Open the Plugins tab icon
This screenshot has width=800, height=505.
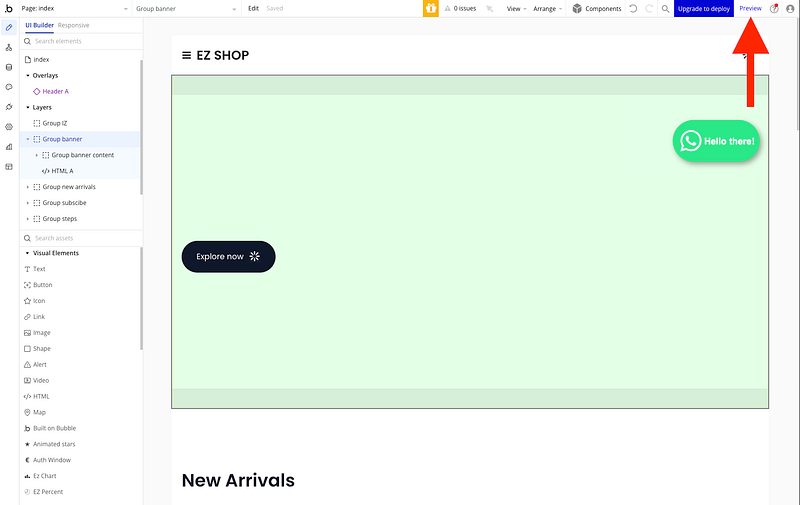pos(9,107)
